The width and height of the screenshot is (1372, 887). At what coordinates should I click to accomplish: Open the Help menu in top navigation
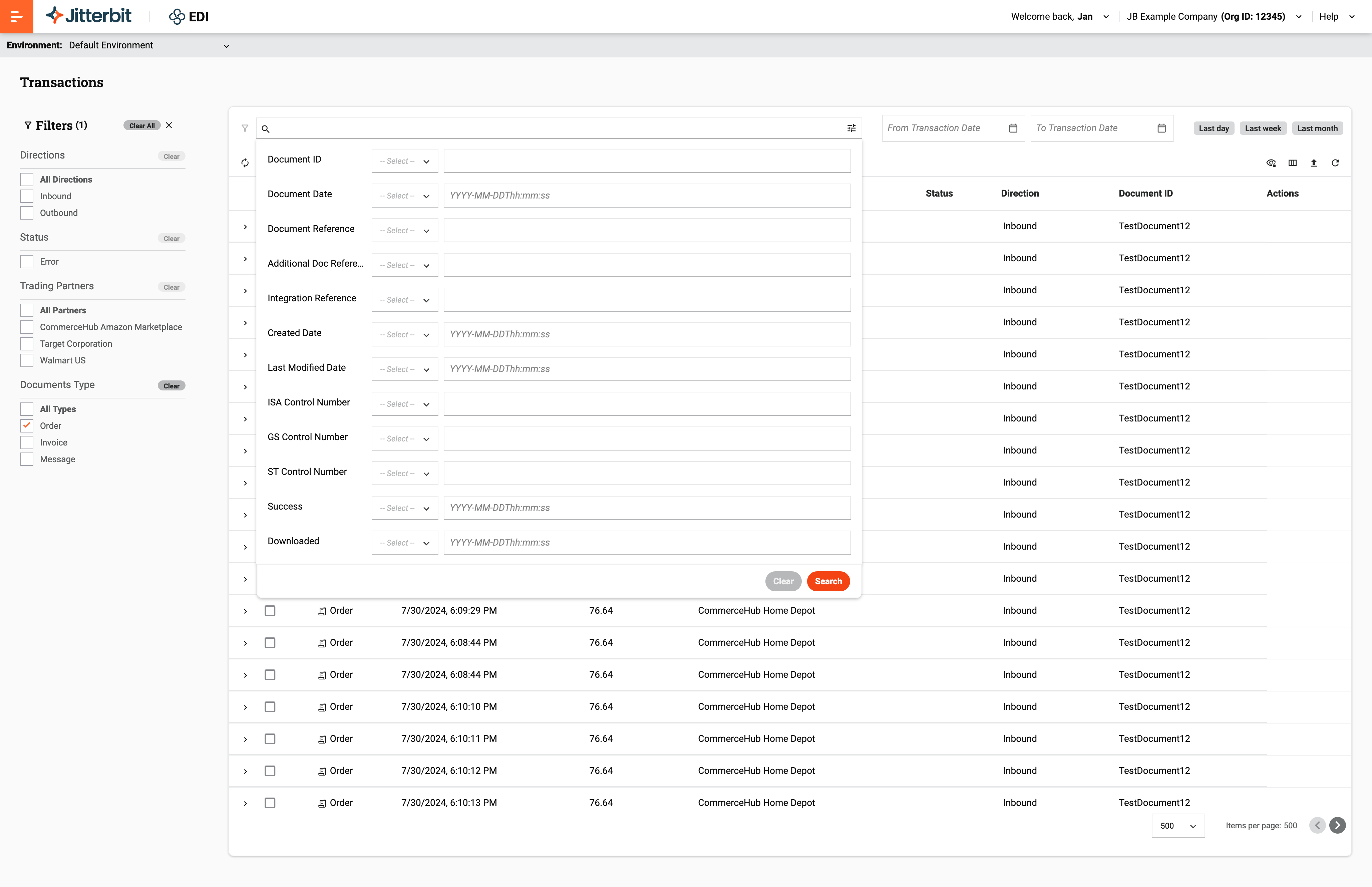pos(1335,16)
